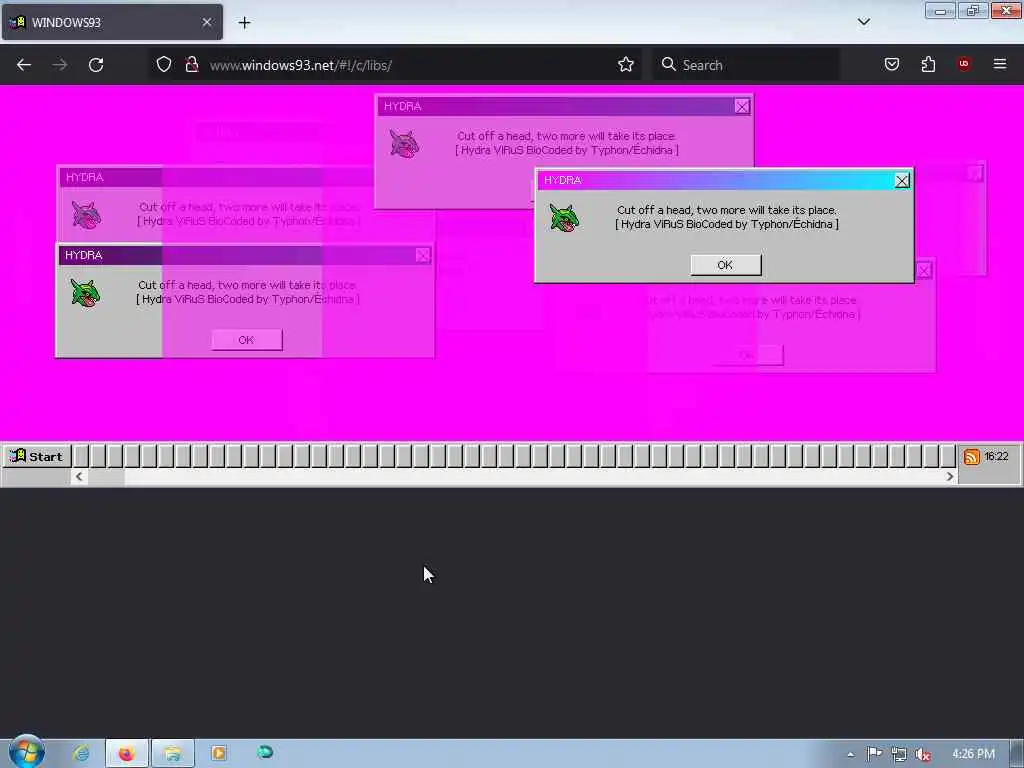This screenshot has height=768, width=1024.
Task: Click the taskbar scroll right arrow
Action: pos(950,477)
